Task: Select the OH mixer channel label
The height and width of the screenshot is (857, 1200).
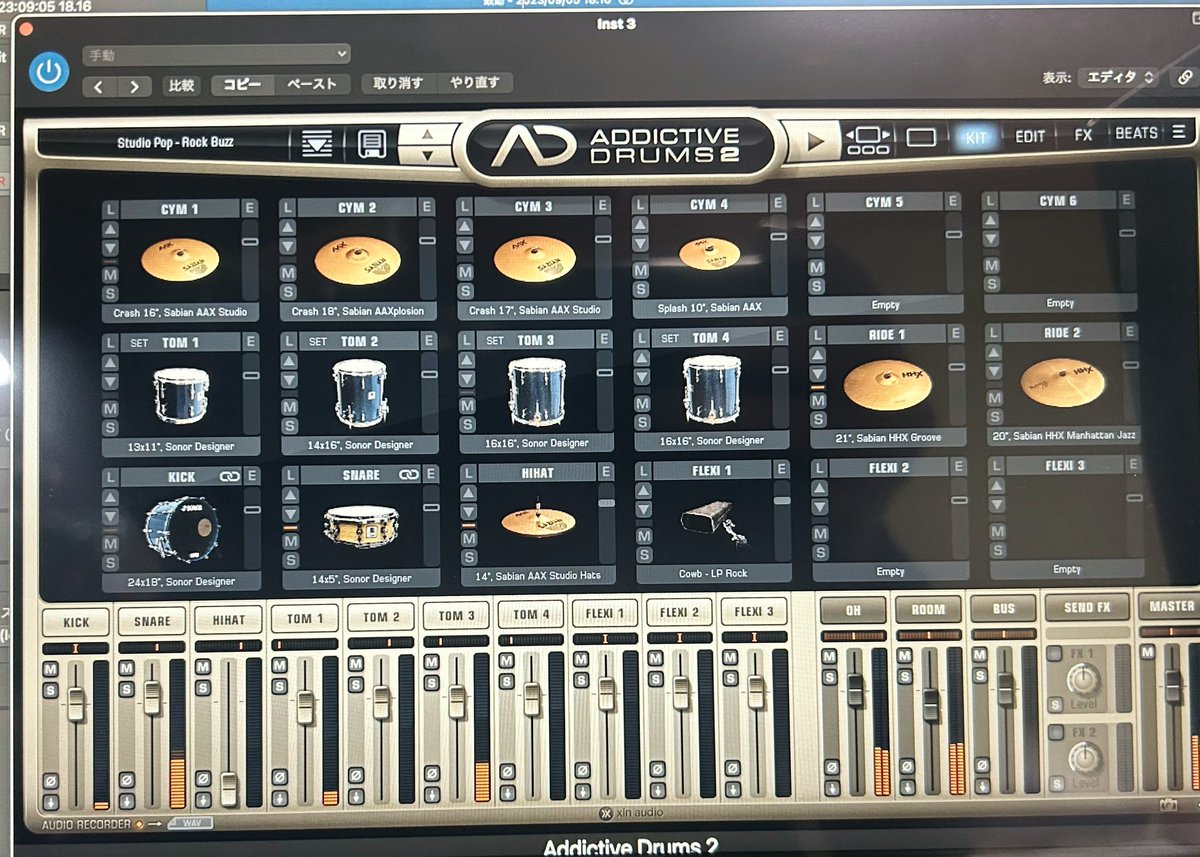Action: 853,609
